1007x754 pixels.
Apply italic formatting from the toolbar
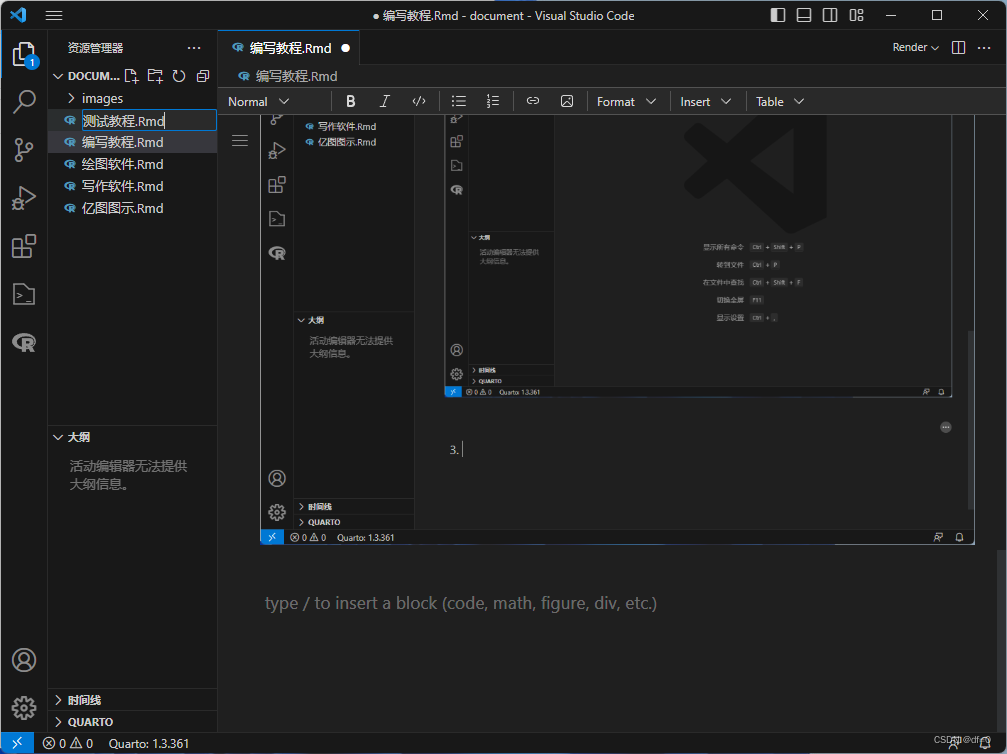point(385,100)
